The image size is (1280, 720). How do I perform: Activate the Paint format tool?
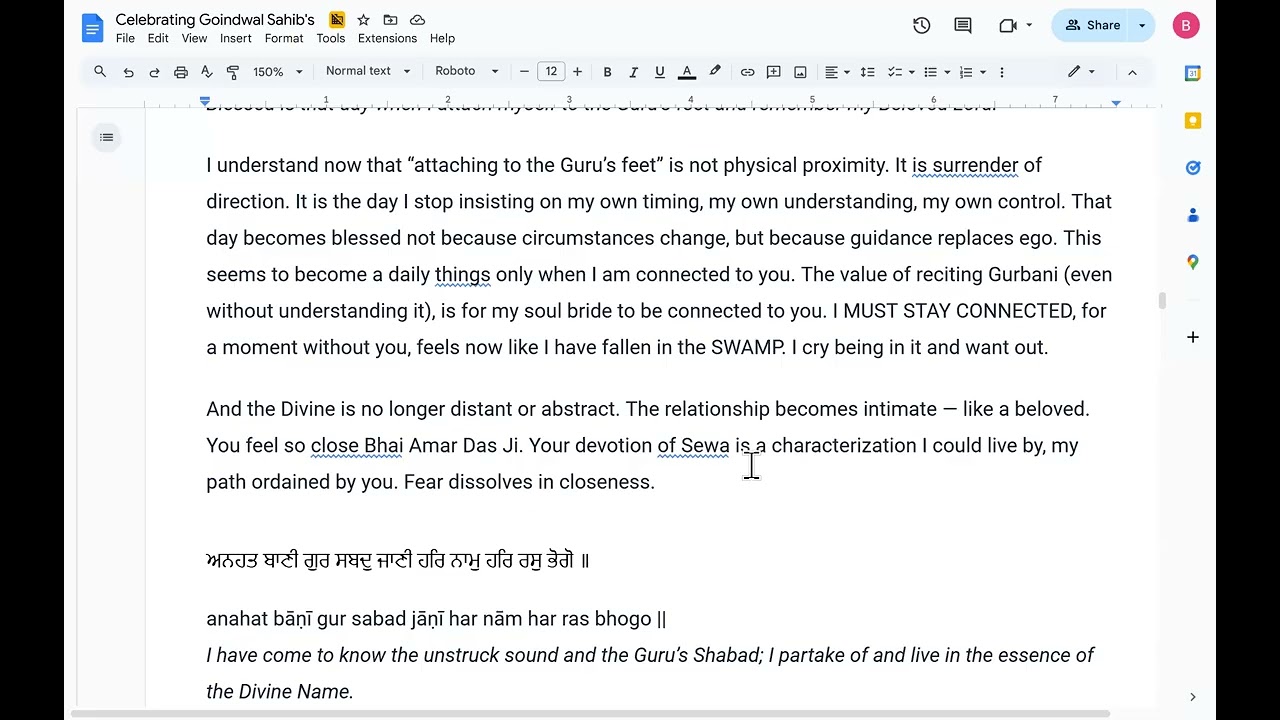[x=233, y=72]
